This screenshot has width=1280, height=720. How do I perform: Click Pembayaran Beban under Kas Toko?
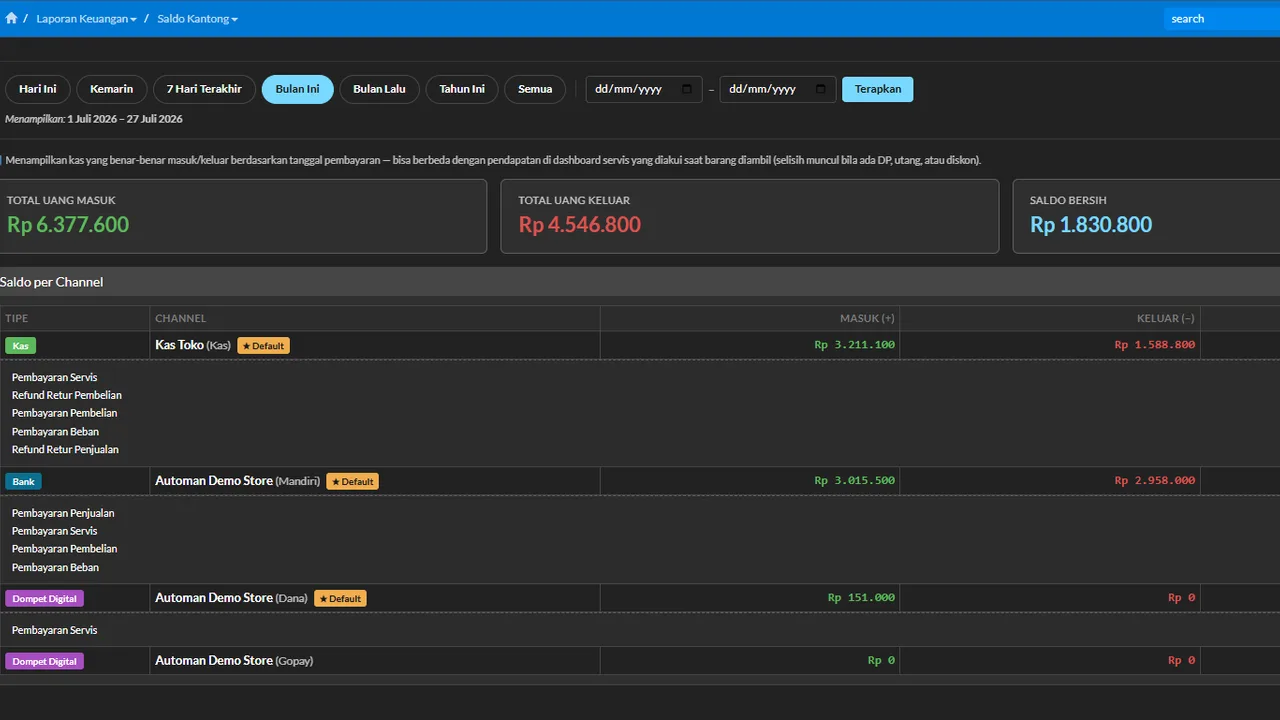pos(55,432)
